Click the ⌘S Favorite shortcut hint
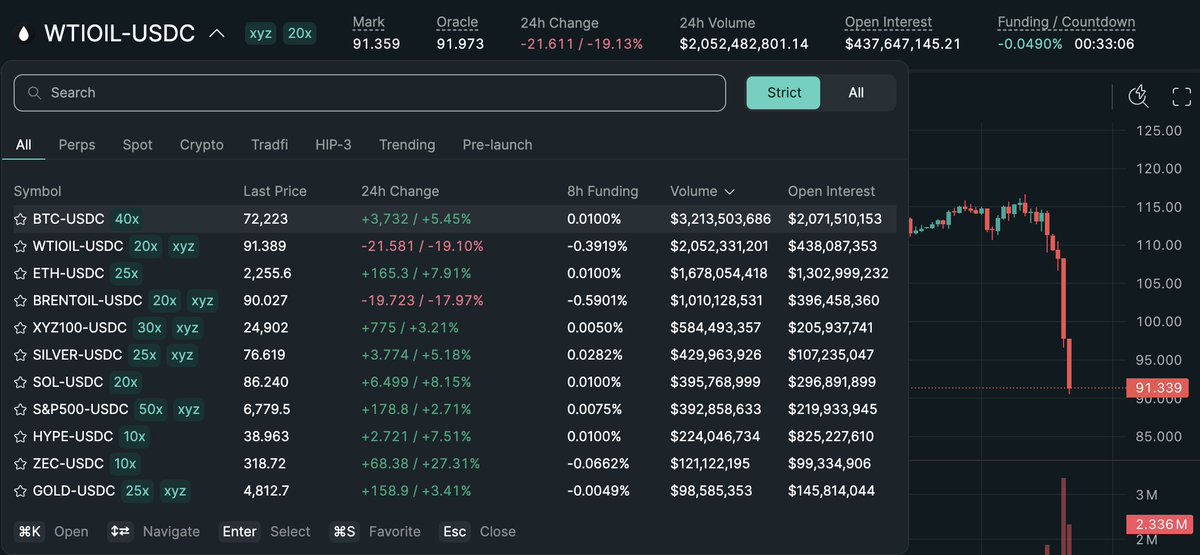 coord(375,532)
